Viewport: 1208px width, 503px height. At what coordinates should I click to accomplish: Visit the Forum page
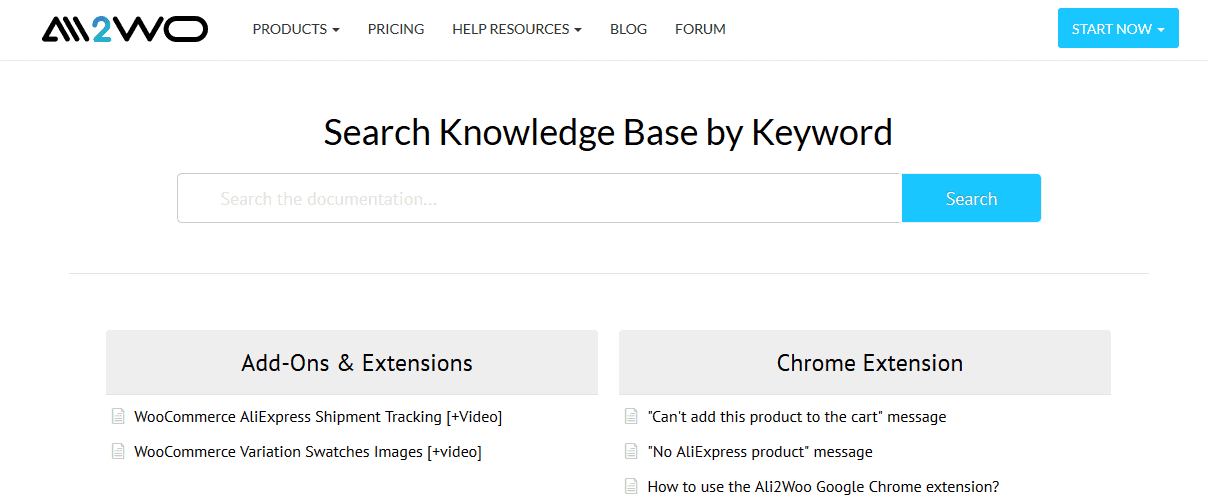[700, 29]
